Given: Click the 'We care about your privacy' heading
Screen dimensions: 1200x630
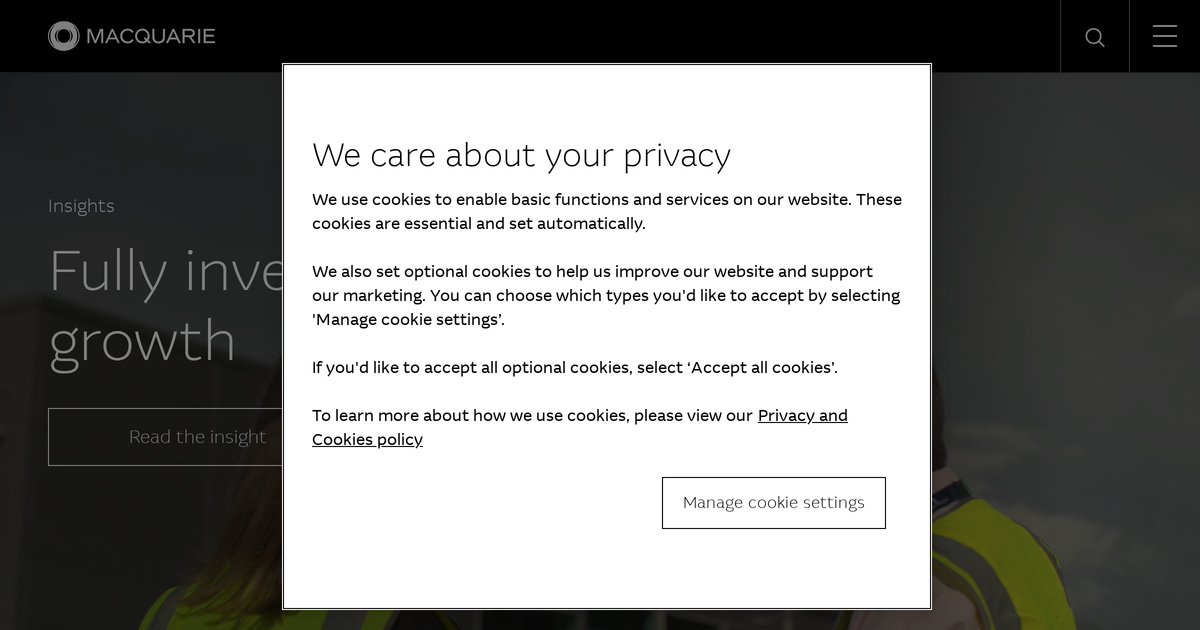Looking at the screenshot, I should [x=521, y=156].
